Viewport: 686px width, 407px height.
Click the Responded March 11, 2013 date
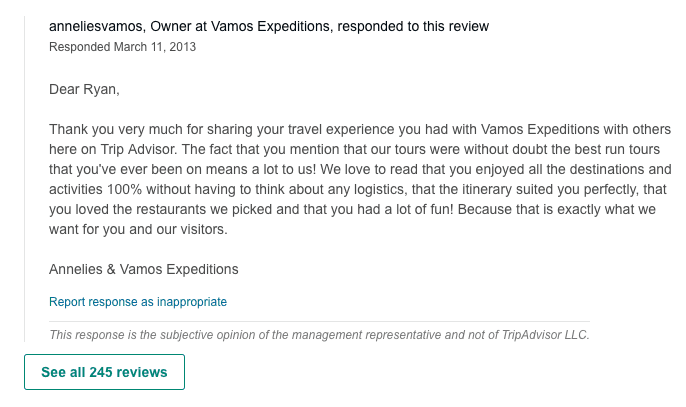tap(122, 46)
